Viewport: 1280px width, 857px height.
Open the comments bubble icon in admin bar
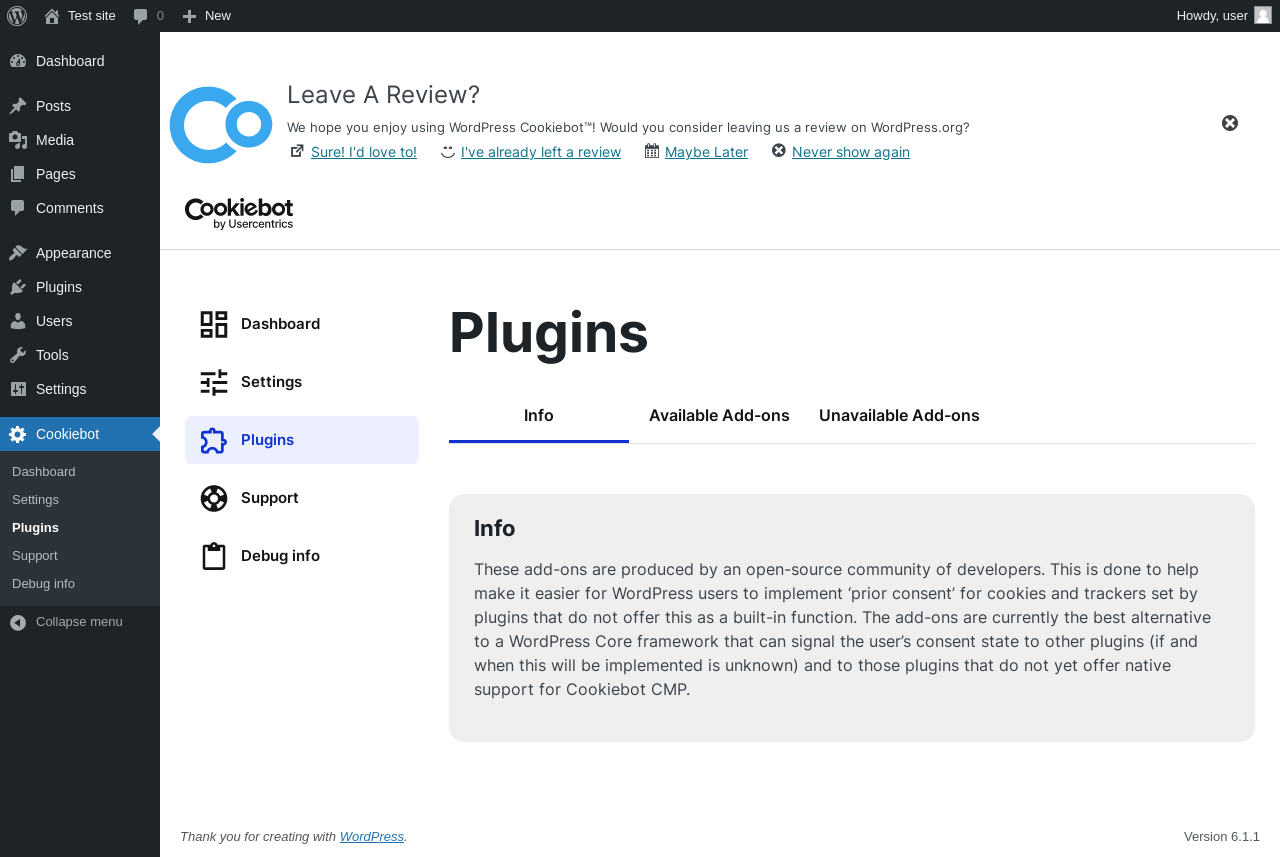pyautogui.click(x=141, y=16)
